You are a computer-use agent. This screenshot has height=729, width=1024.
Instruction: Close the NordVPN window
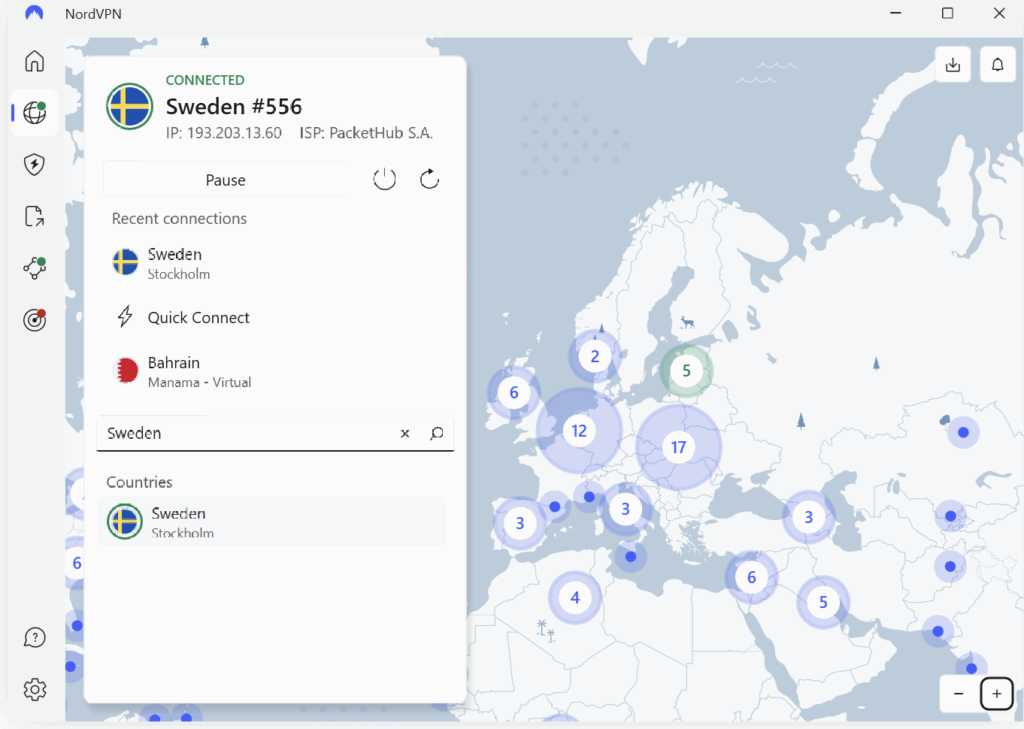999,13
